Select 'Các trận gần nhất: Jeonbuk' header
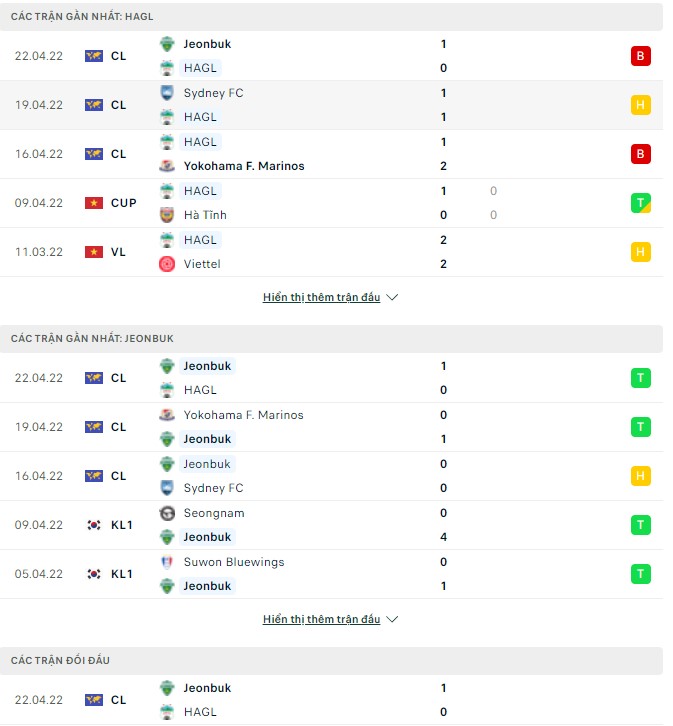This screenshot has width=673, height=726. (92, 339)
